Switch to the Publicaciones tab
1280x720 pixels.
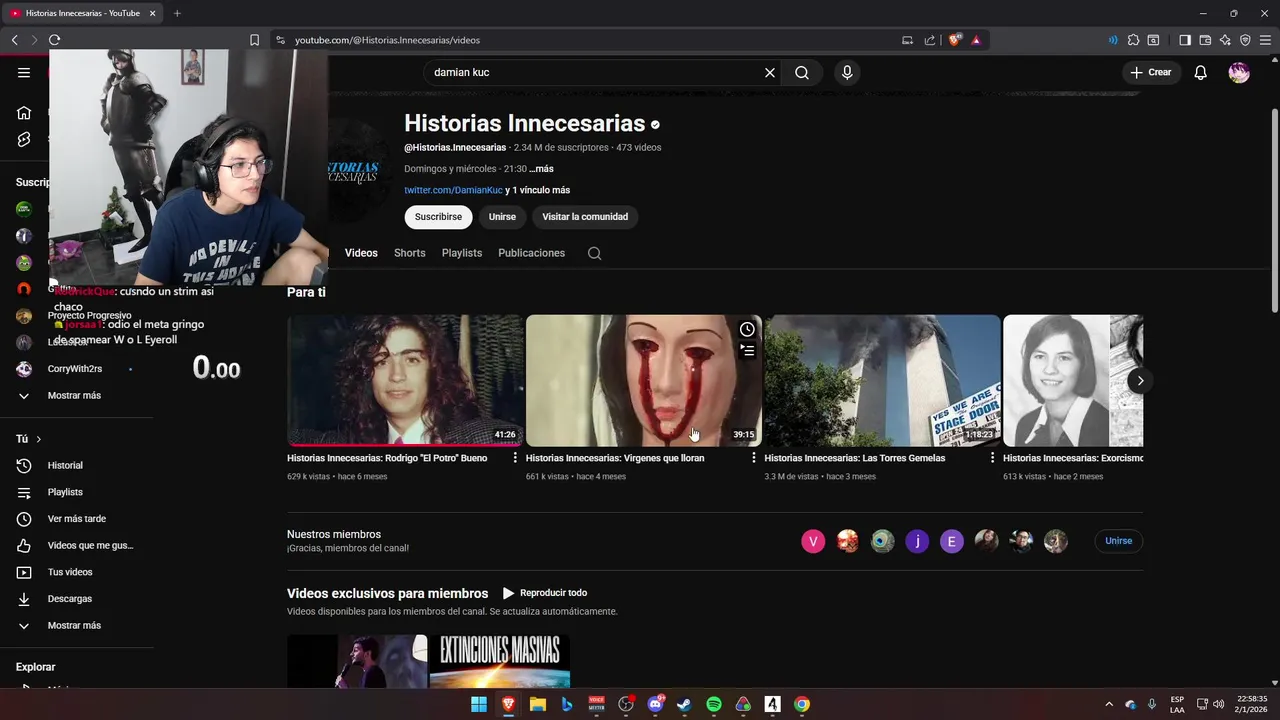[531, 253]
